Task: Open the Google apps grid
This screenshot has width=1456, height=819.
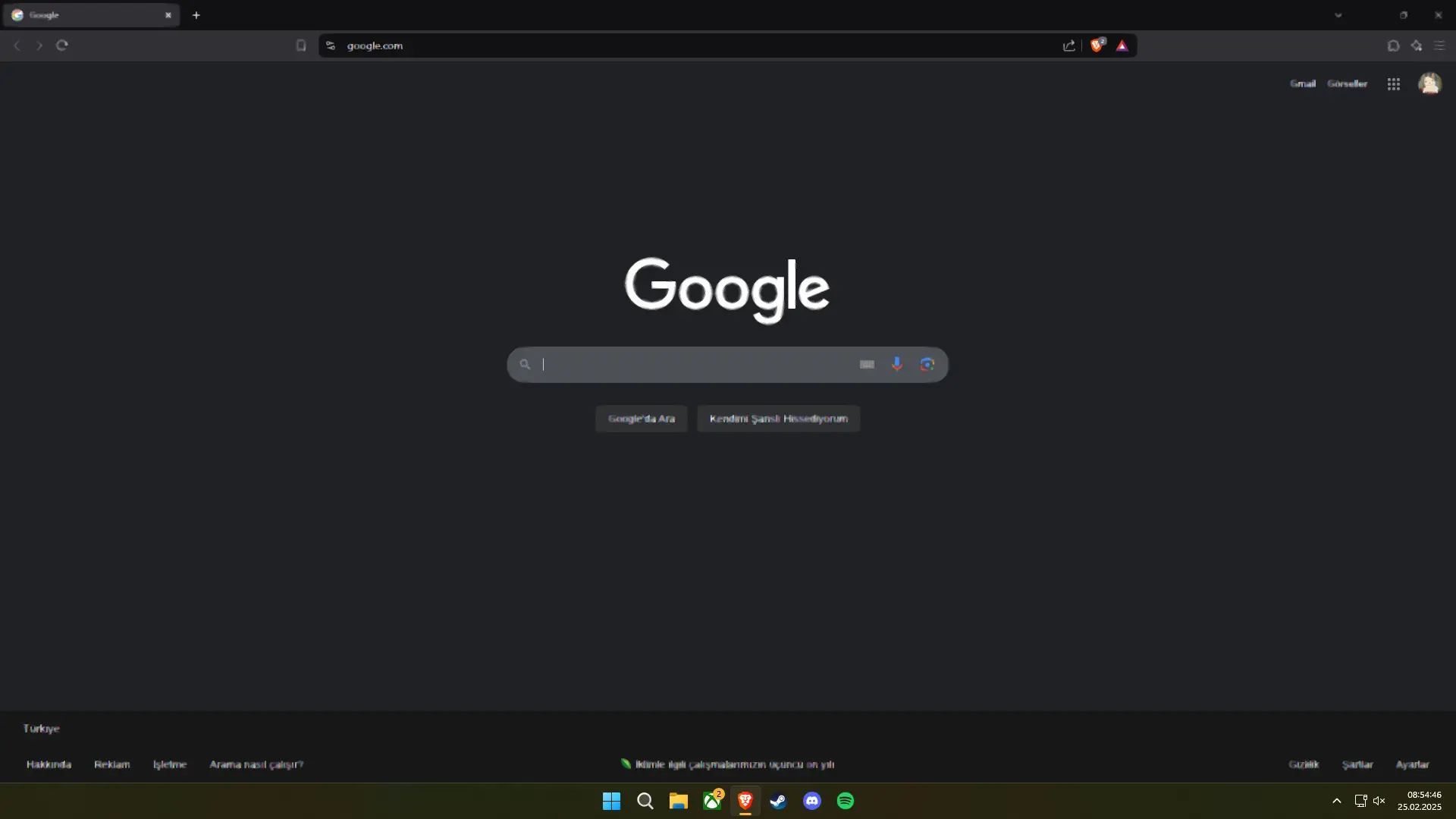Action: coord(1394,84)
